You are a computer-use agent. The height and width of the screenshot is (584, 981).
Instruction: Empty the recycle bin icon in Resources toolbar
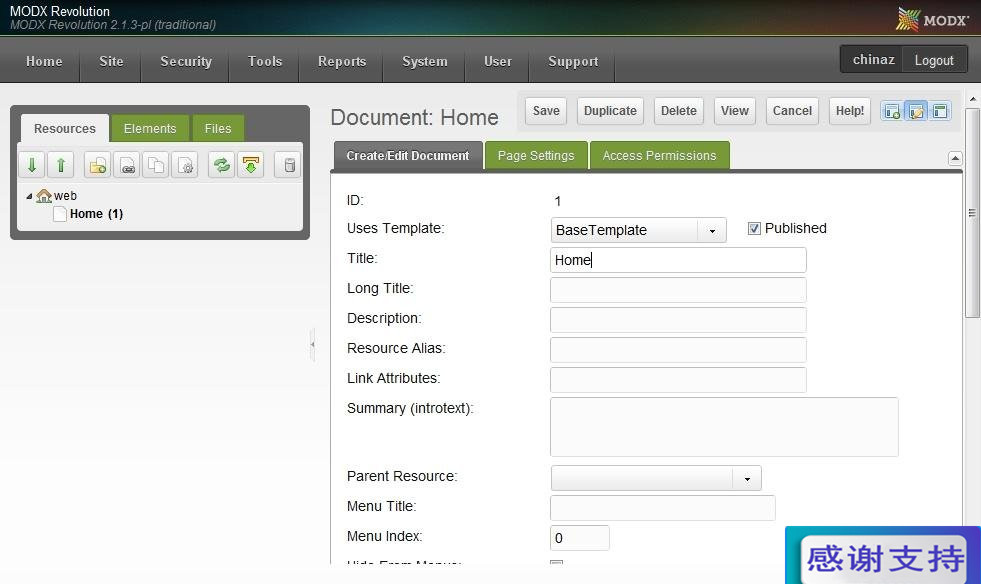click(x=288, y=165)
